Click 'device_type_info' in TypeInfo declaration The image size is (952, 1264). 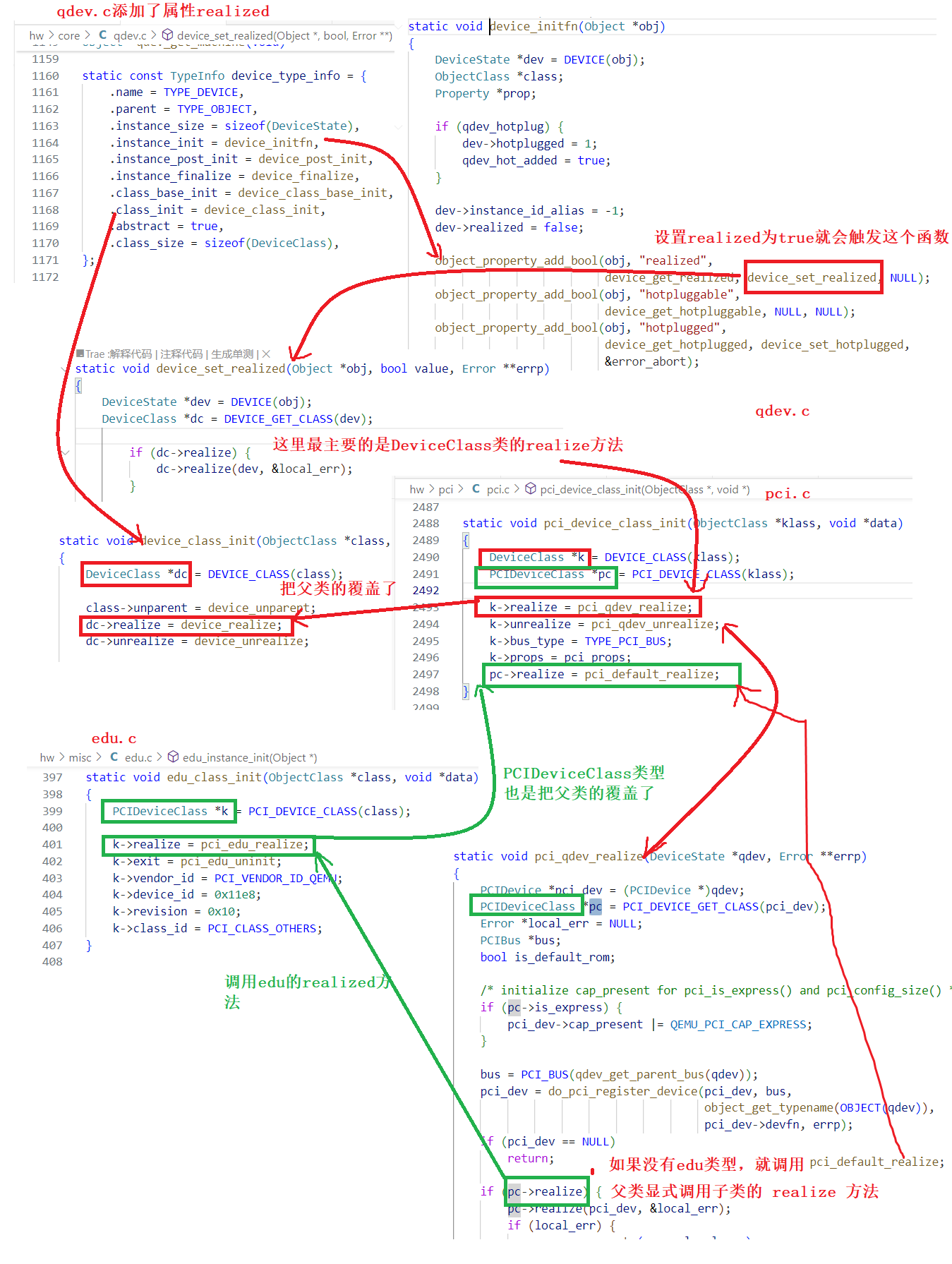[x=285, y=76]
